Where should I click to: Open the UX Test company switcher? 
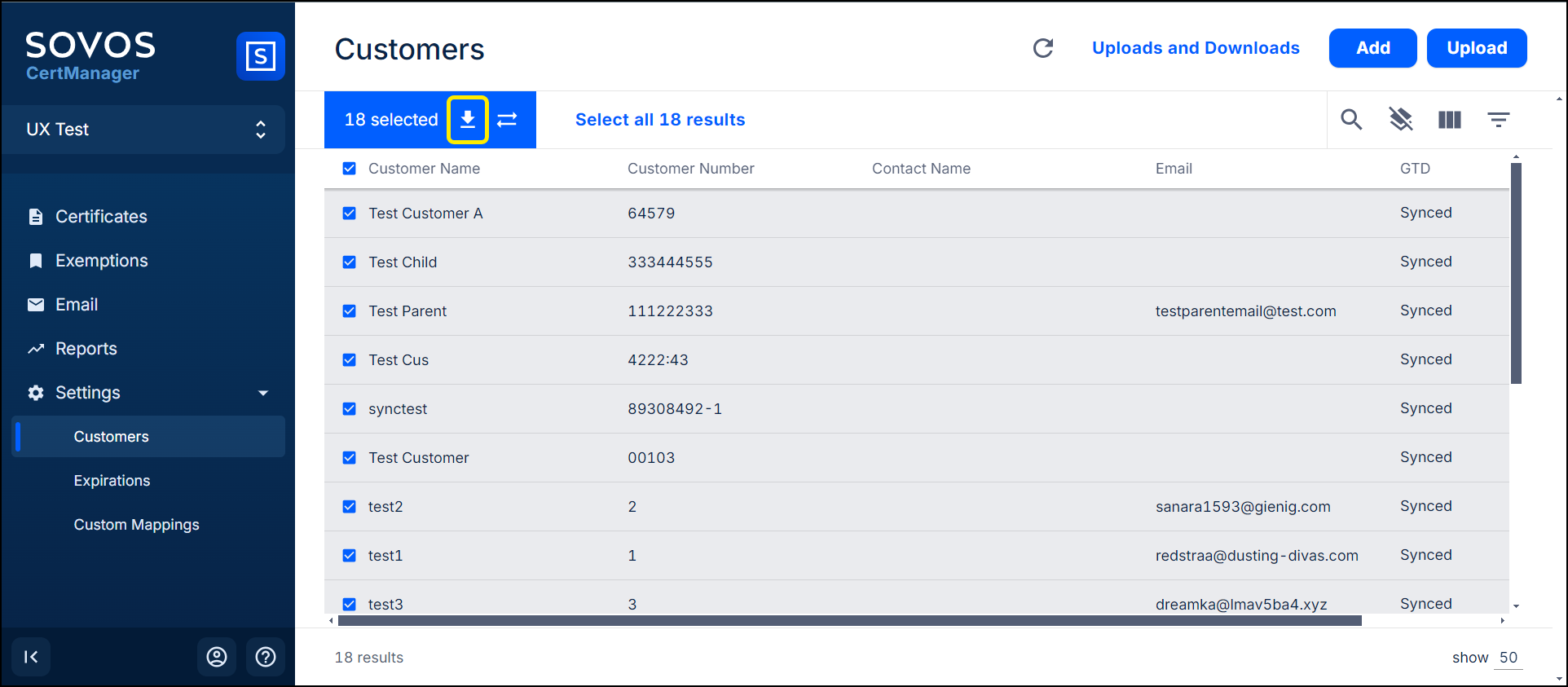coord(143,130)
